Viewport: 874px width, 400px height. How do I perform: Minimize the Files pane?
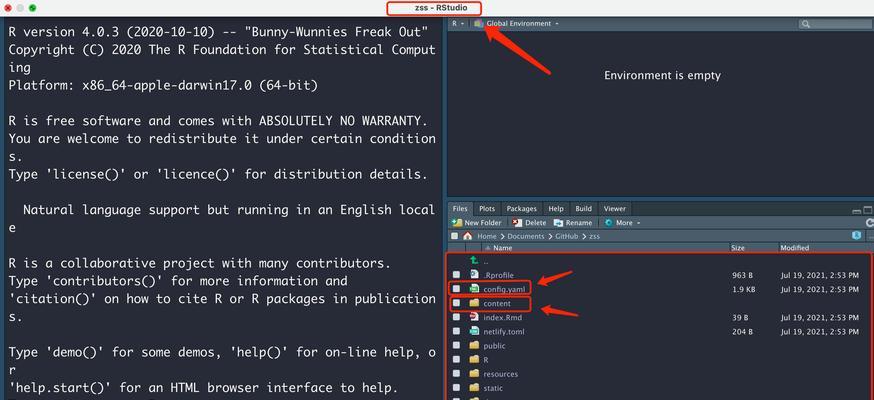pos(857,211)
